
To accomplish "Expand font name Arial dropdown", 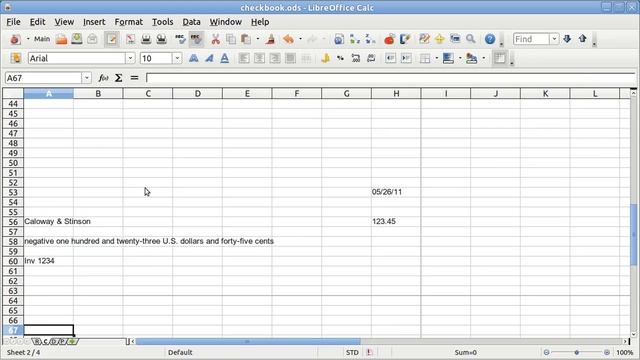I will tap(130, 58).
